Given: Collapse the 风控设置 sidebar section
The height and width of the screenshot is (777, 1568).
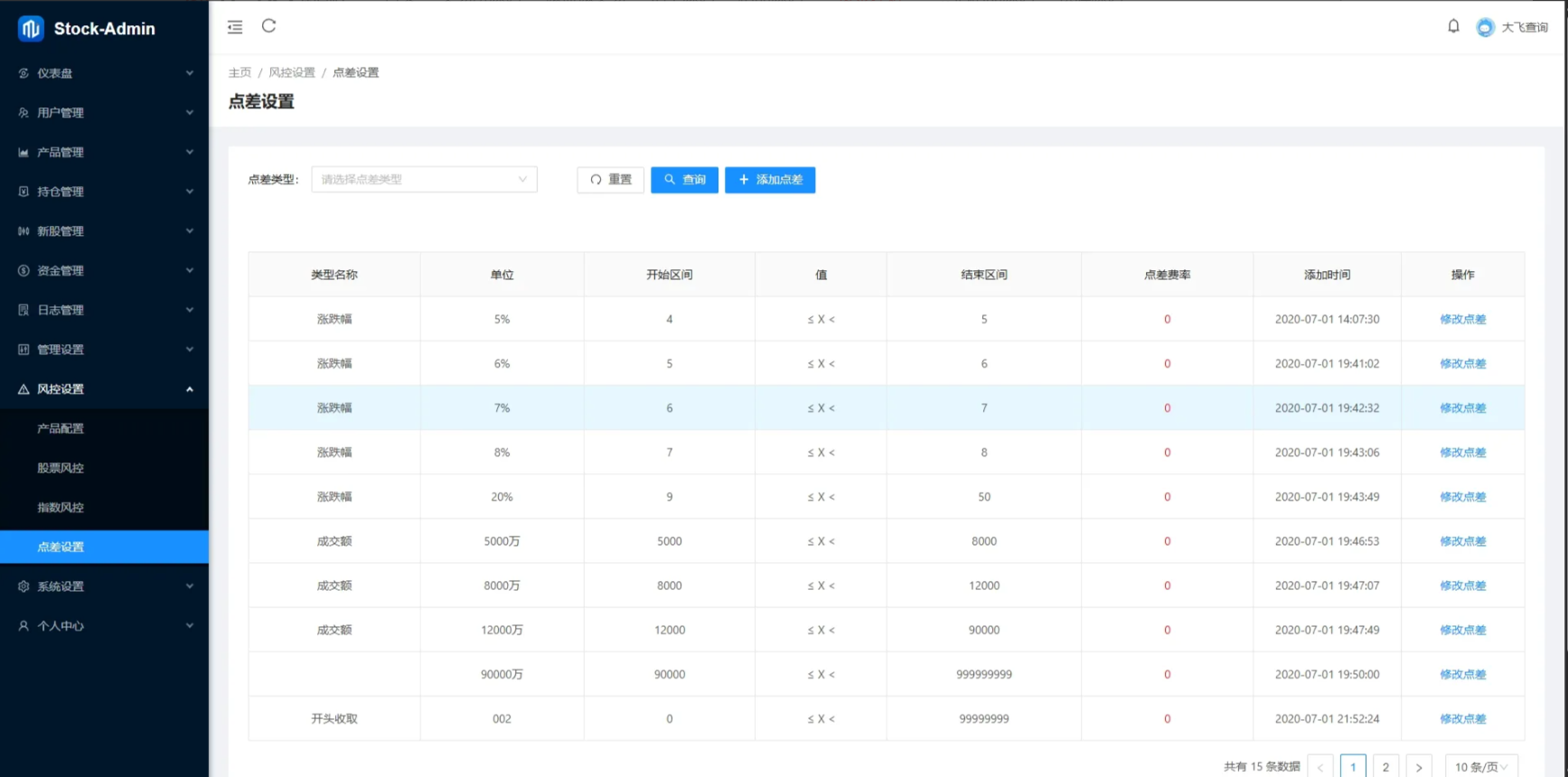Looking at the screenshot, I should point(104,389).
